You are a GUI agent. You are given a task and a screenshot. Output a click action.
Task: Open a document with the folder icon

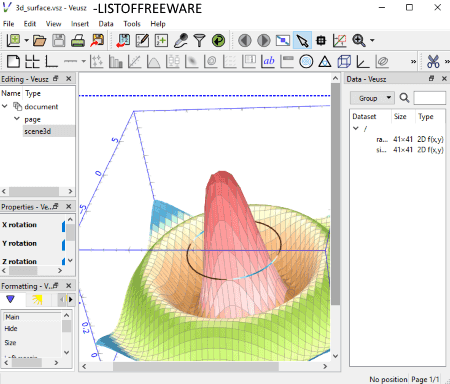(39, 41)
